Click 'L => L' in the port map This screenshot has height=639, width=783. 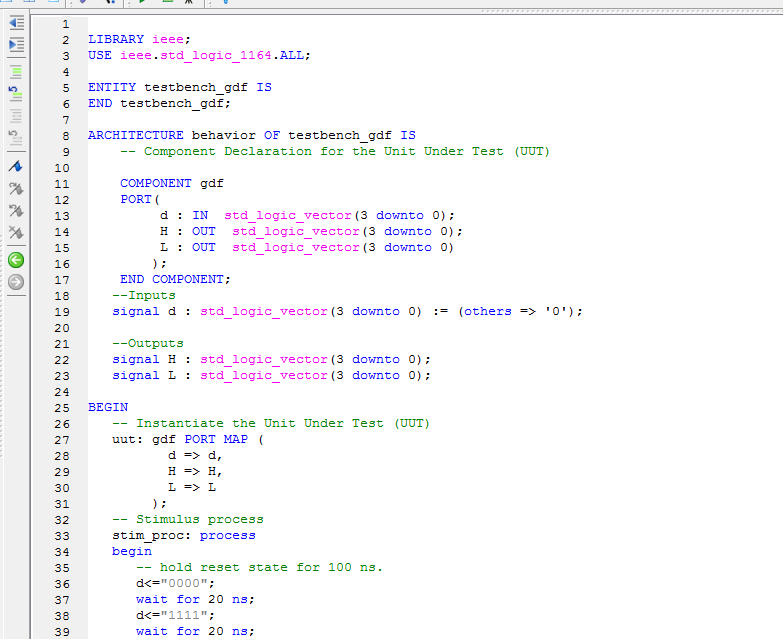192,487
